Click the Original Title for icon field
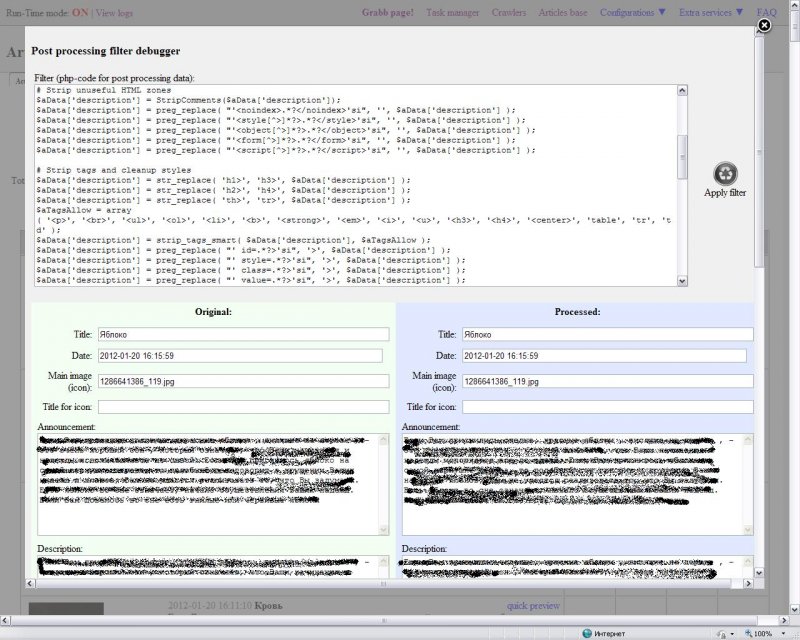Image resolution: width=800 pixels, height=640 pixels. pyautogui.click(x=243, y=407)
